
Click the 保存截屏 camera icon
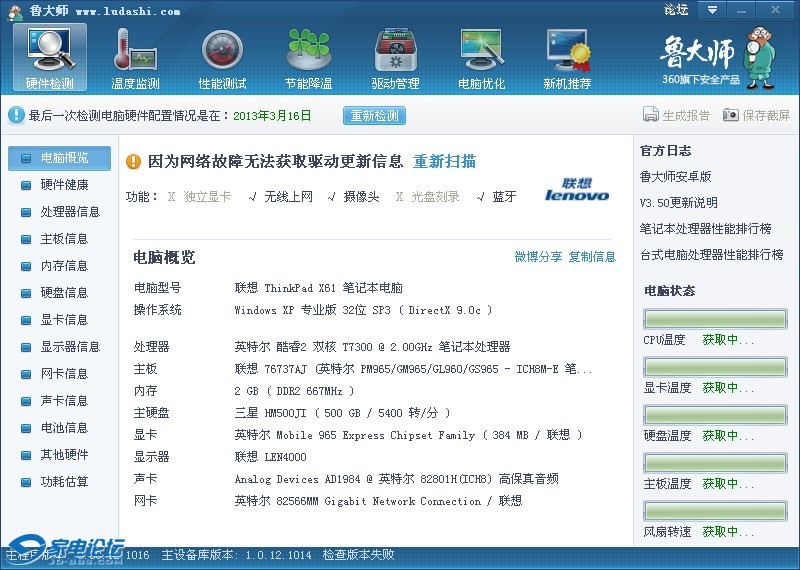731,116
